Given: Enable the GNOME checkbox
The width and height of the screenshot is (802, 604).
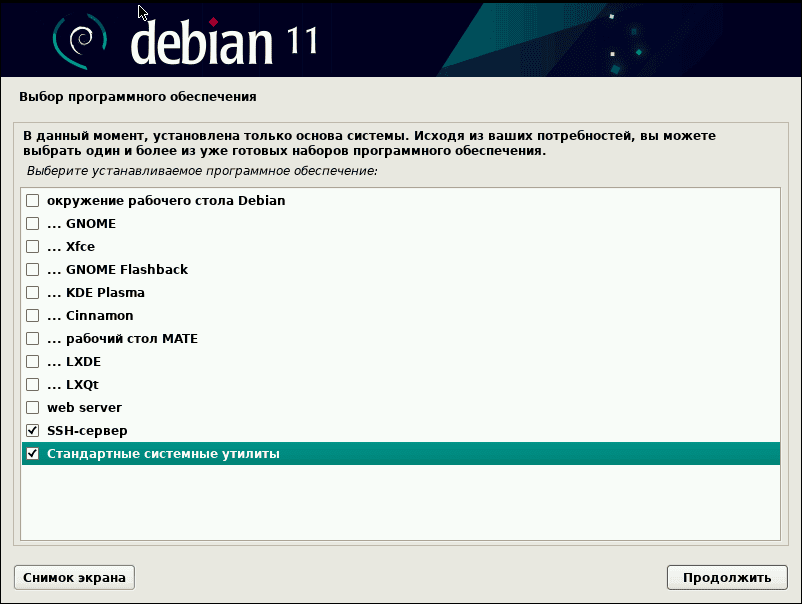Looking at the screenshot, I should [33, 223].
